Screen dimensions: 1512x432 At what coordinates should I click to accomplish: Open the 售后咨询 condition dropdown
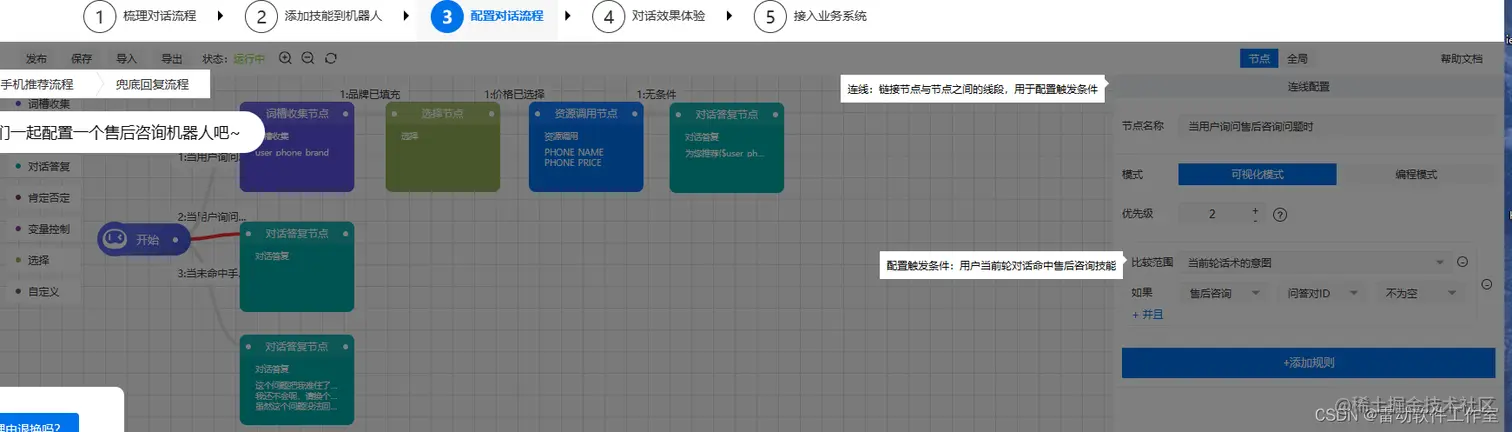[x=1223, y=293]
